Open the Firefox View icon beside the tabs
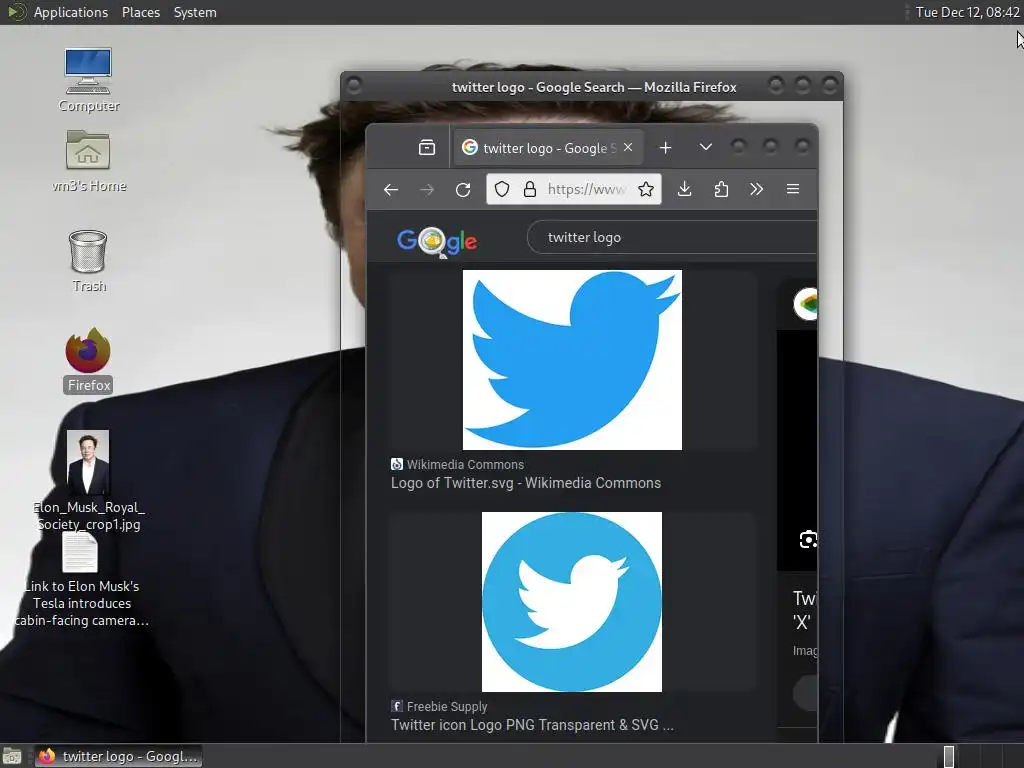1024x768 pixels. pos(426,148)
